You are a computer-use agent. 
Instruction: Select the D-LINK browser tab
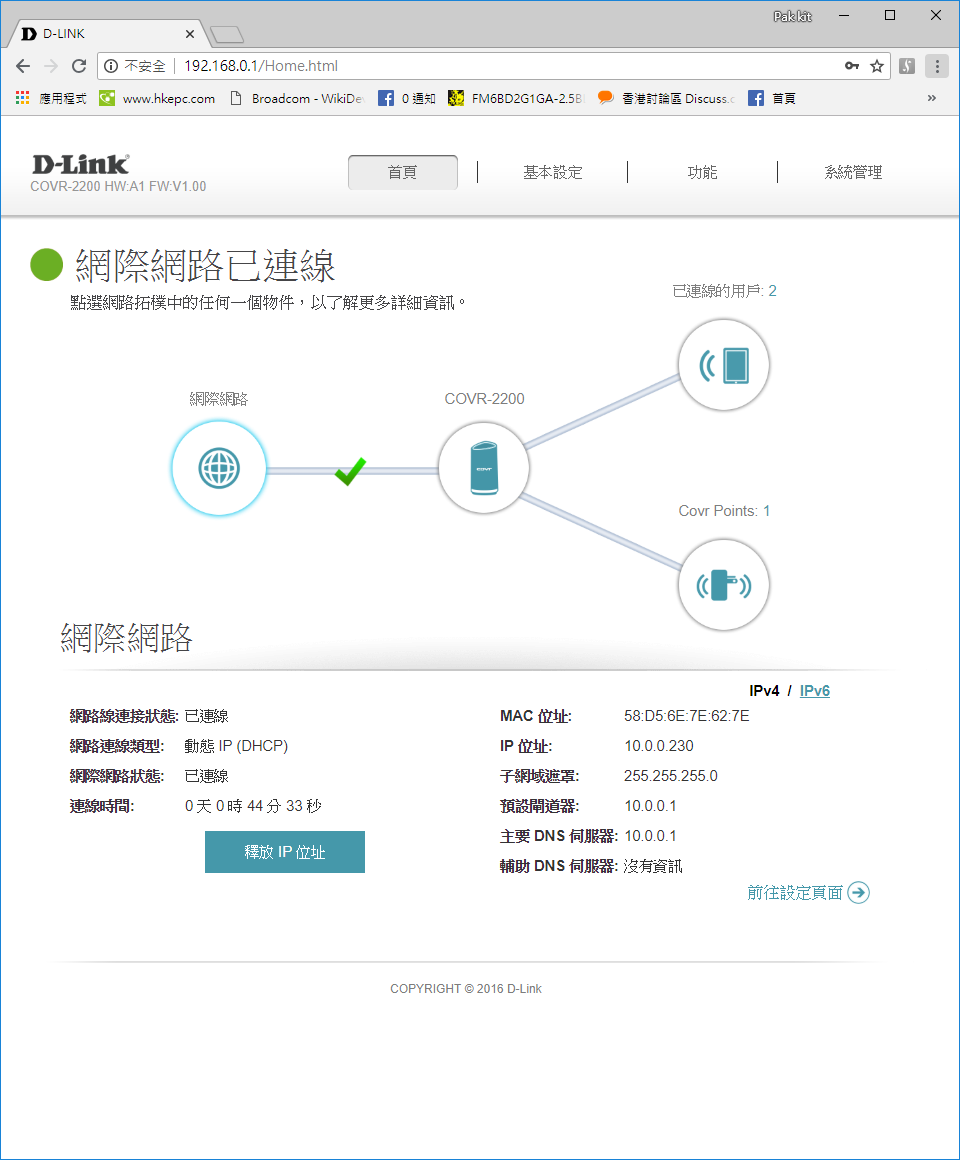[x=108, y=34]
